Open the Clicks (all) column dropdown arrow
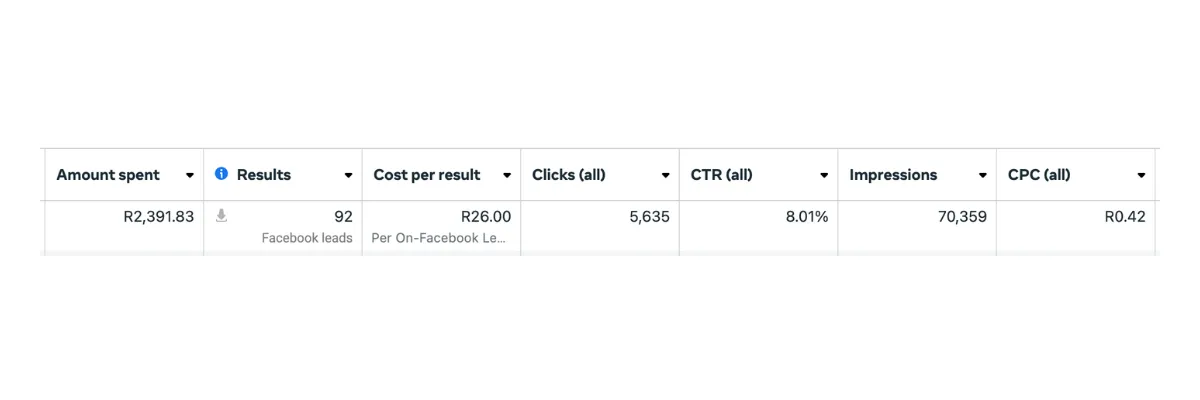The width and height of the screenshot is (1200, 400). coord(665,175)
